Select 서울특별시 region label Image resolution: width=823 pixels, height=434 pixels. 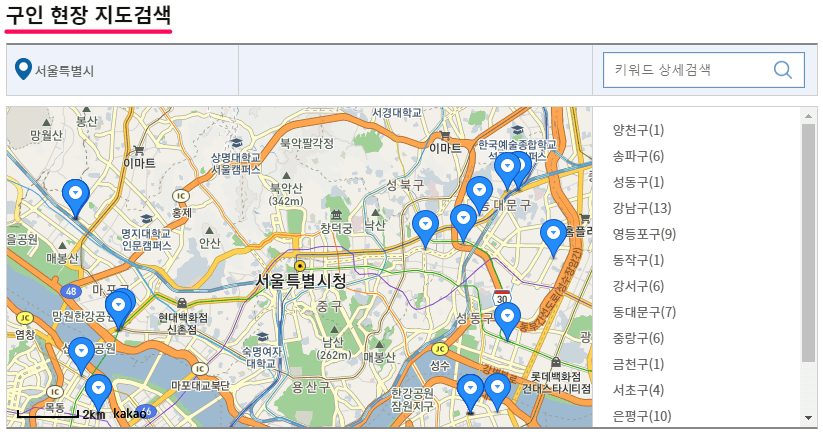pos(64,71)
